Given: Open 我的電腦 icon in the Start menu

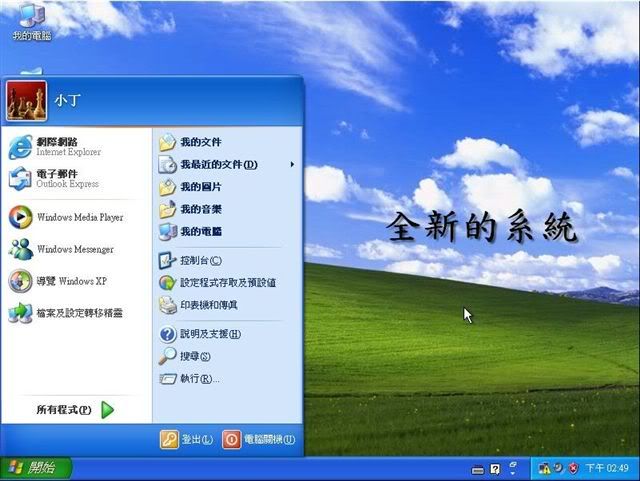Looking at the screenshot, I should click(167, 232).
